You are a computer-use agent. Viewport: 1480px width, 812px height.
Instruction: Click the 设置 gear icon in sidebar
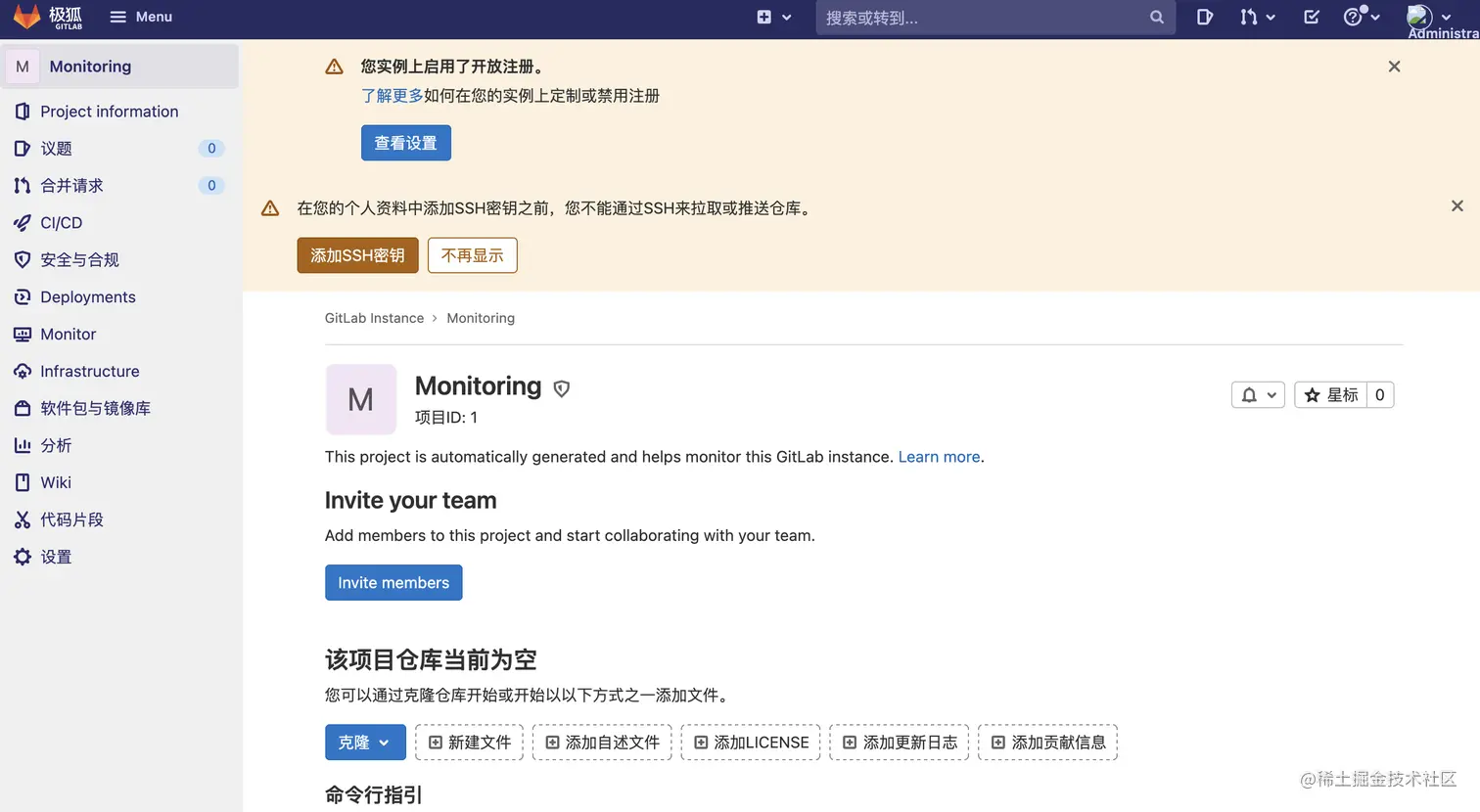click(23, 558)
